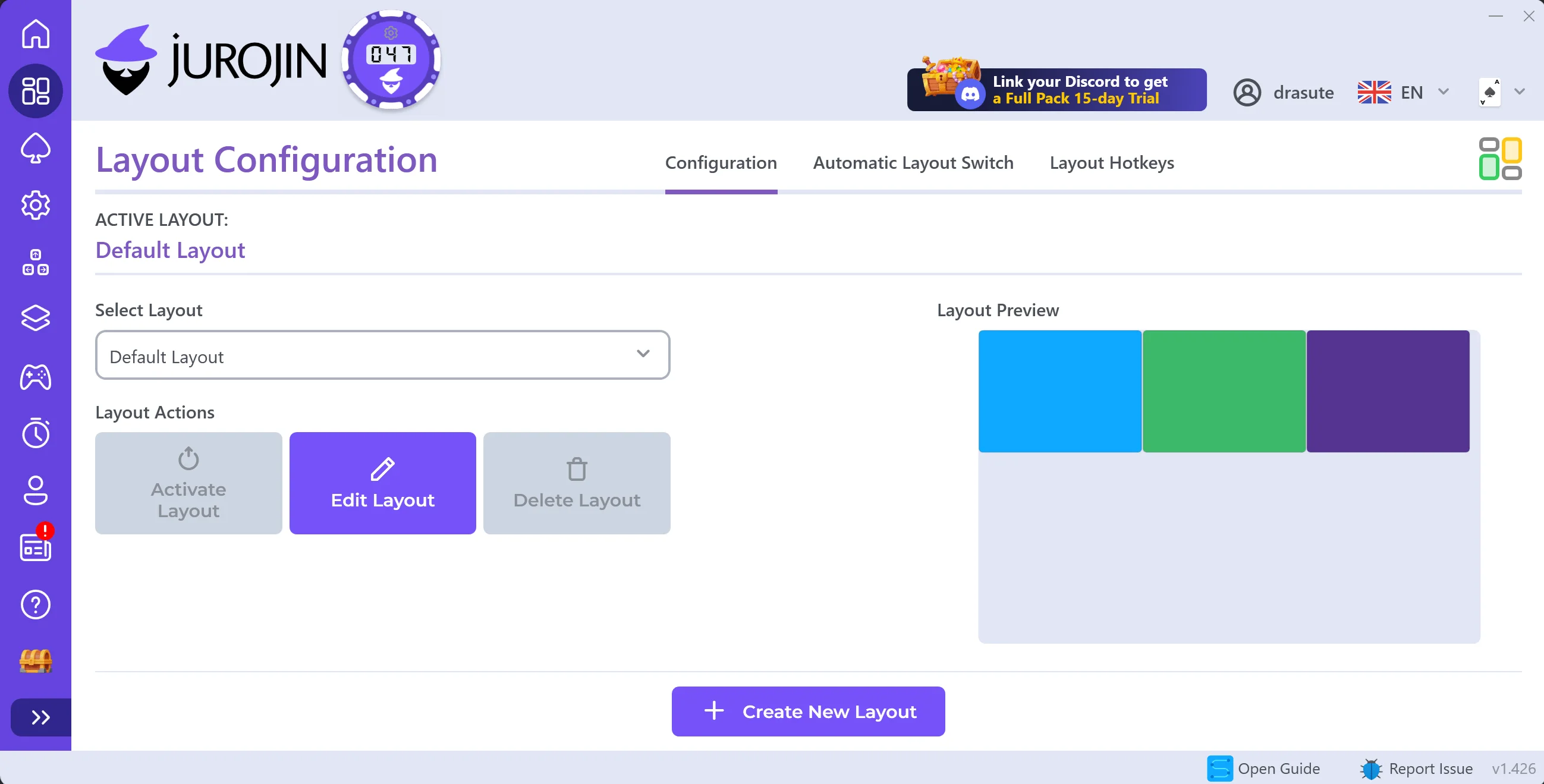The image size is (1544, 784).
Task: Switch to Layout Hotkeys tab
Action: click(1111, 163)
